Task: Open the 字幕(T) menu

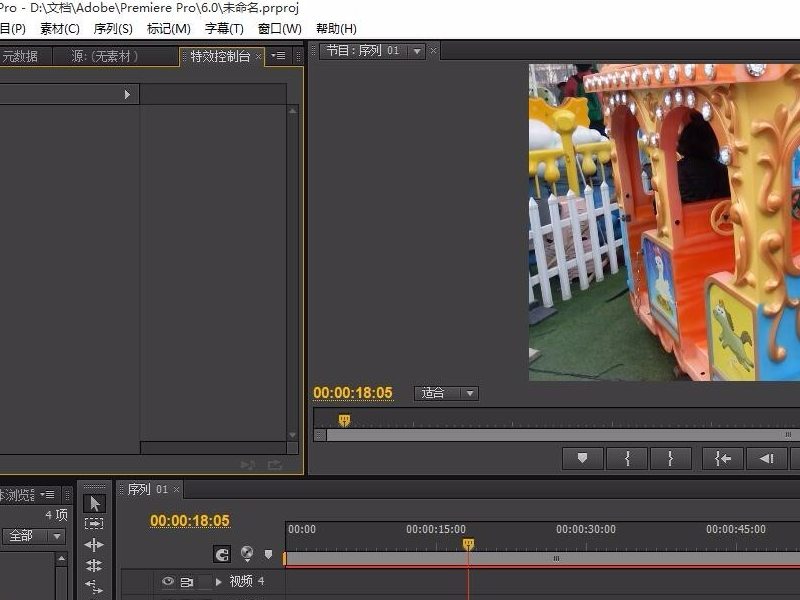Action: 224,29
